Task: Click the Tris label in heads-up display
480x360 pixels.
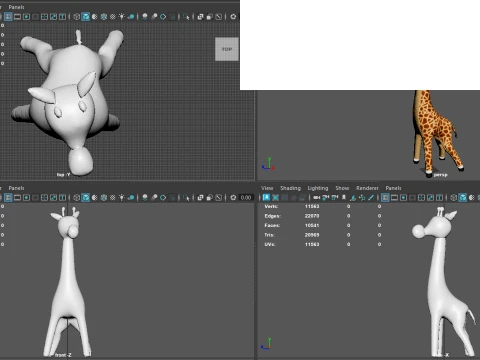Action: tap(269, 235)
